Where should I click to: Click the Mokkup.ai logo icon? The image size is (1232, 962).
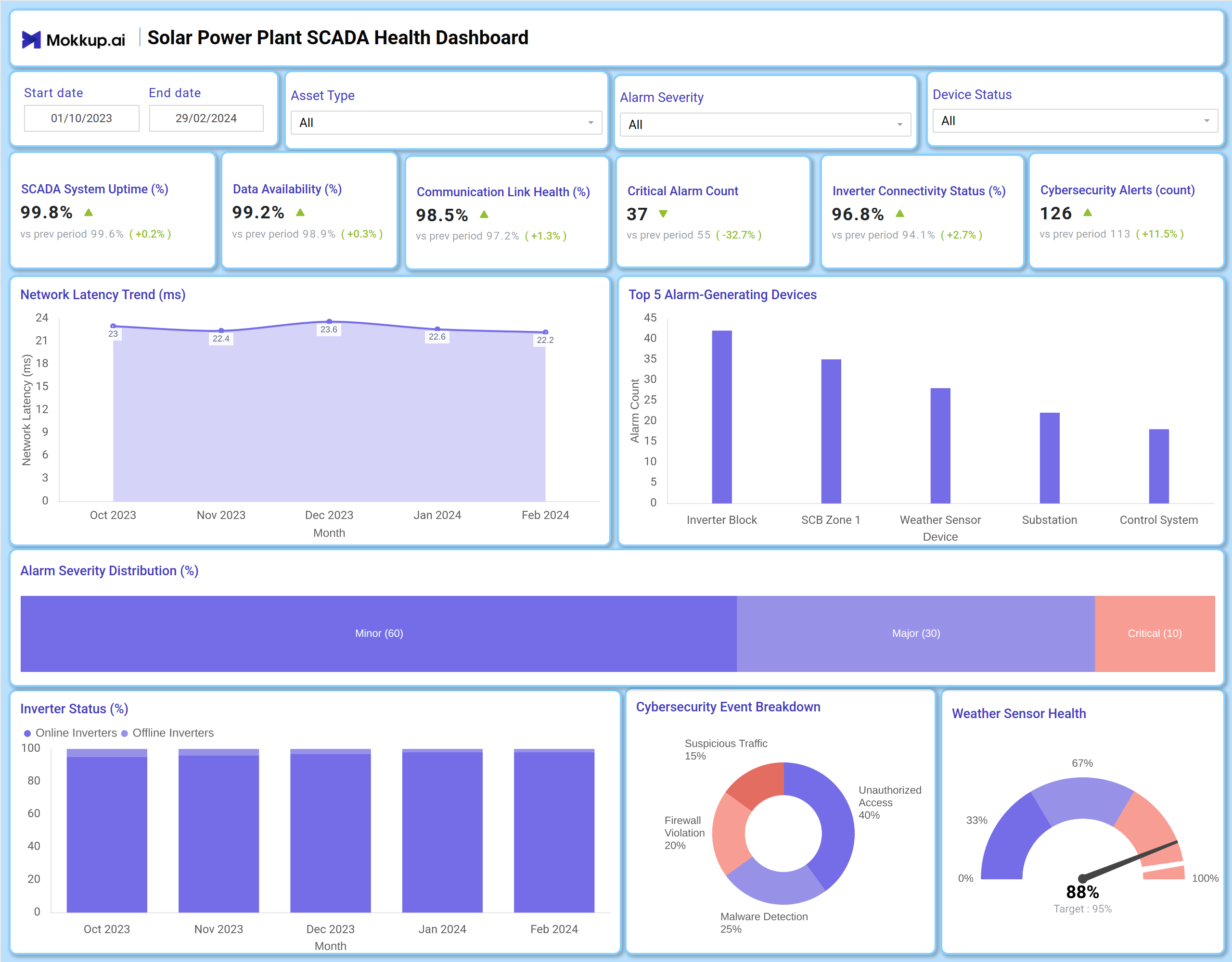pos(31,39)
